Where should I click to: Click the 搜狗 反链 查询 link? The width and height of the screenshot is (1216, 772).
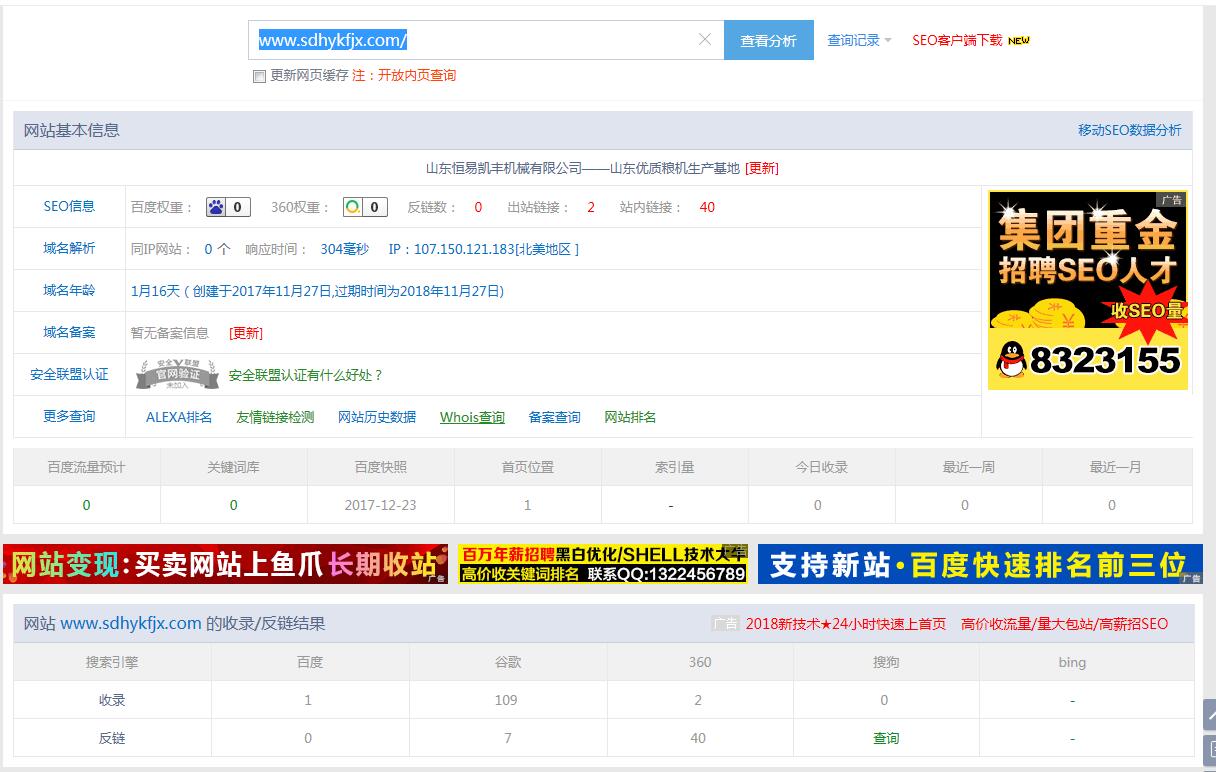[886, 738]
